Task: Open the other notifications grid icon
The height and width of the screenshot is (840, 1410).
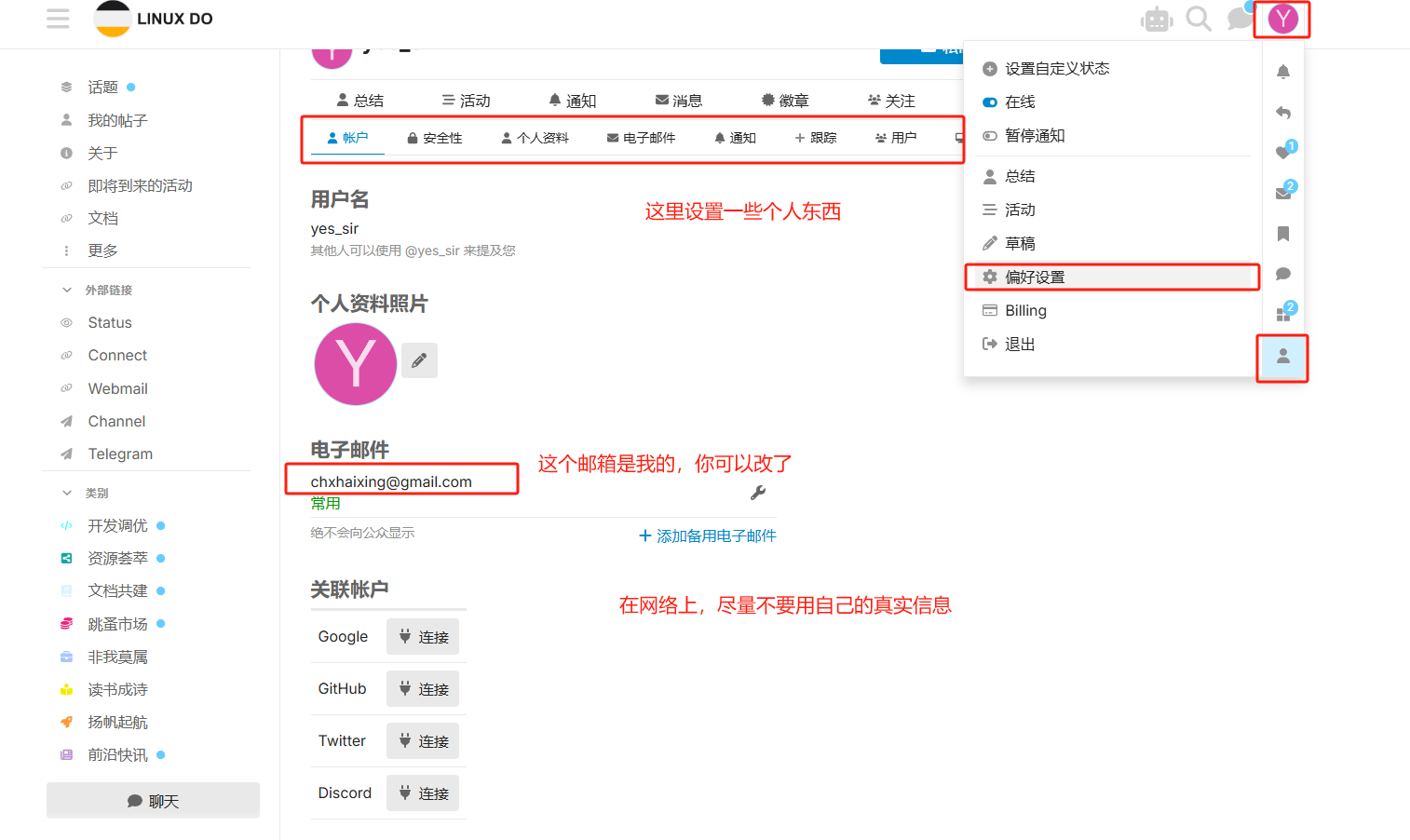Action: coord(1282,314)
